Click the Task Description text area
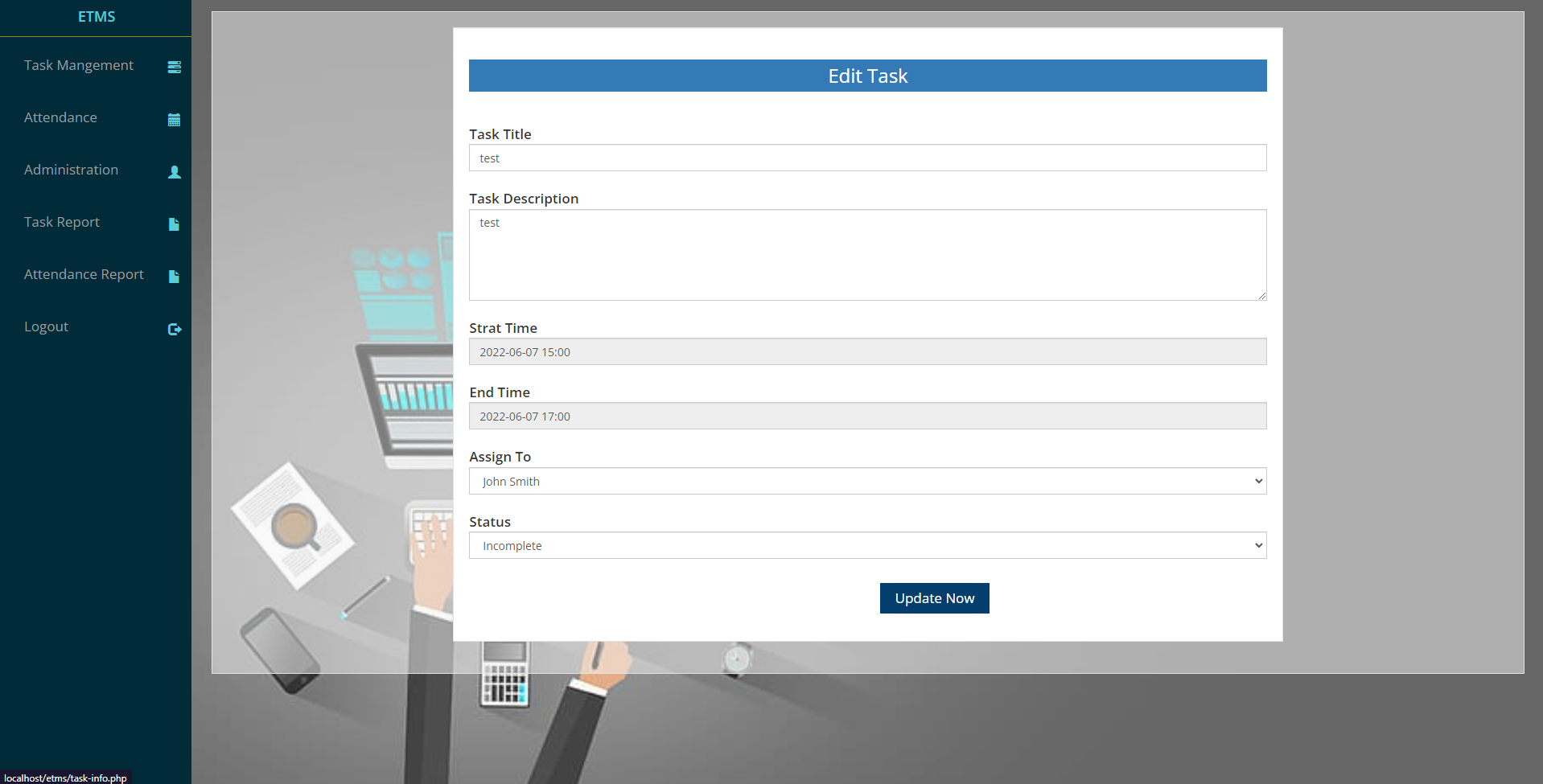1543x784 pixels. pyautogui.click(x=867, y=255)
